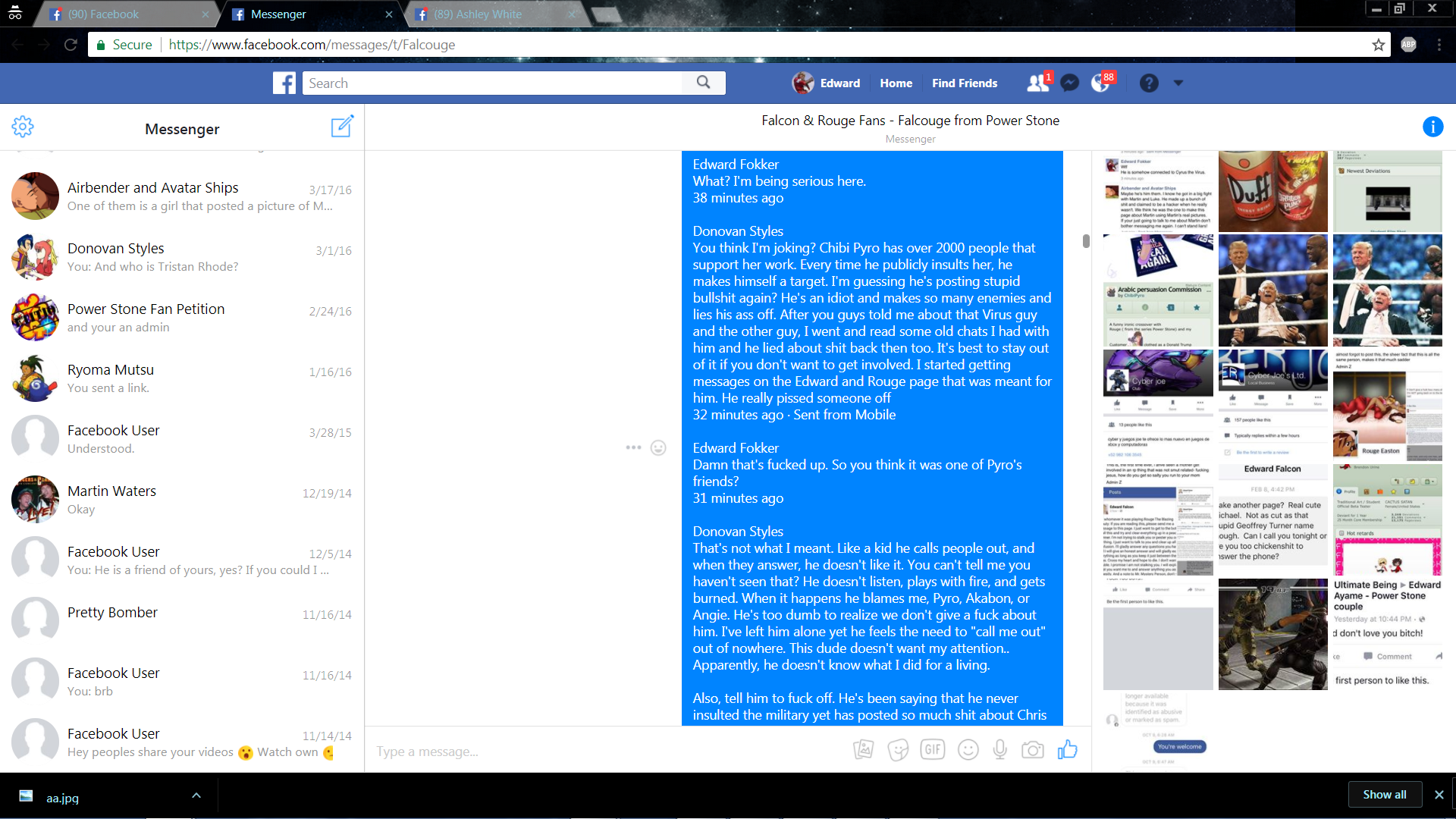Image resolution: width=1456 pixels, height=819 pixels.
Task: Open conversation information panel
Action: coord(1432,127)
